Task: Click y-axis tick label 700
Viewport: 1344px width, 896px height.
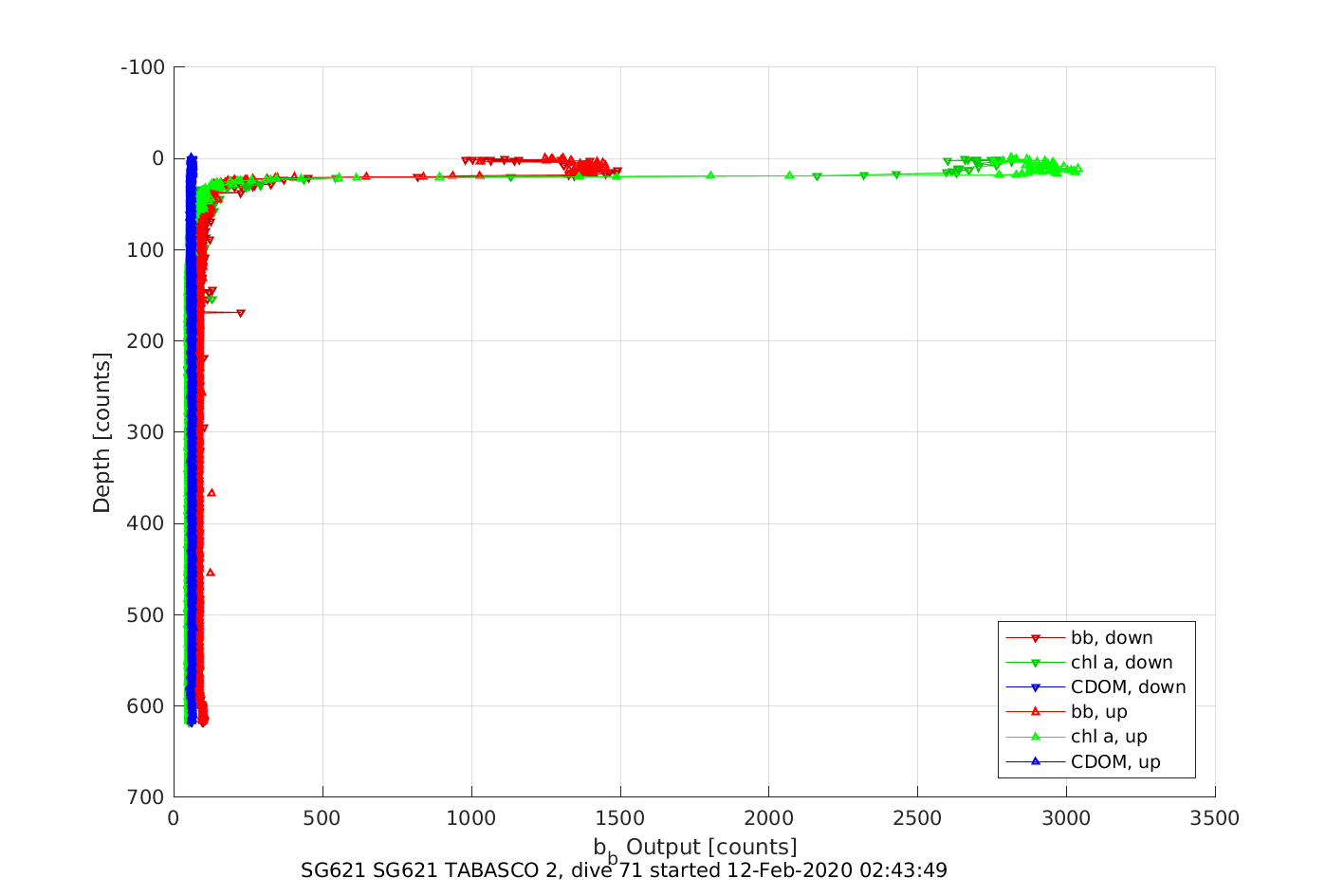Action: (146, 797)
